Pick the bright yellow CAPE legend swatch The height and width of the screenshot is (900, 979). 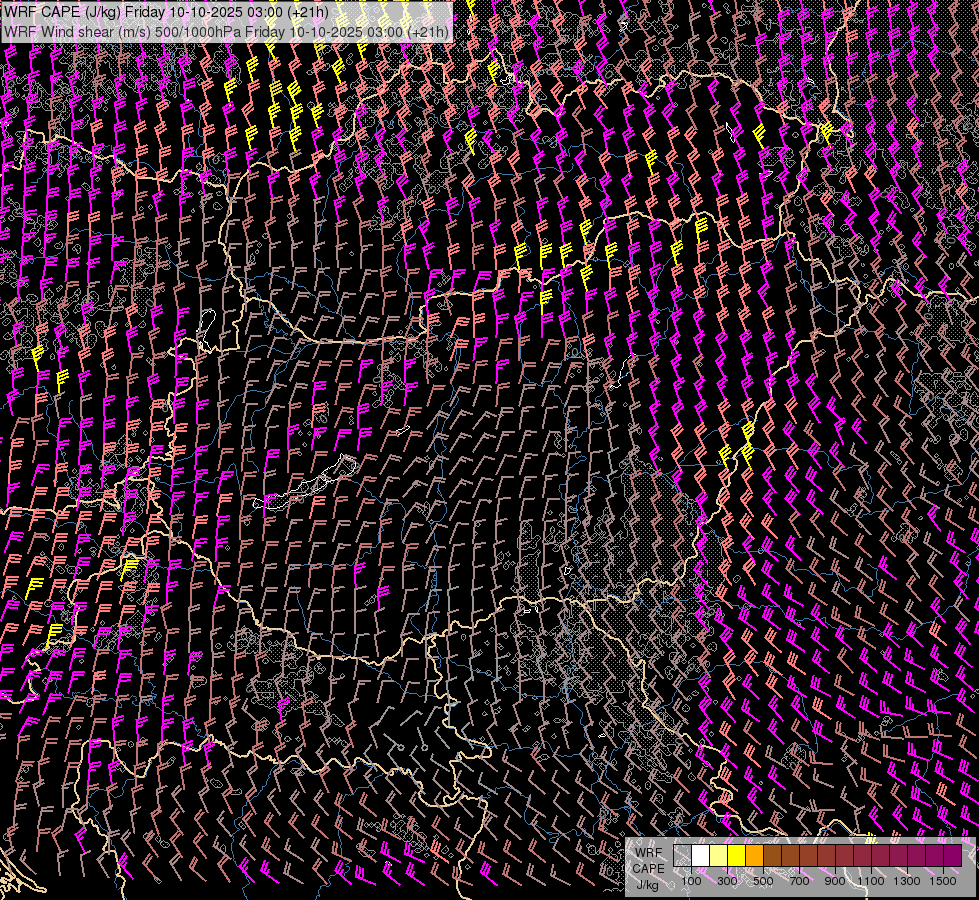tap(737, 856)
